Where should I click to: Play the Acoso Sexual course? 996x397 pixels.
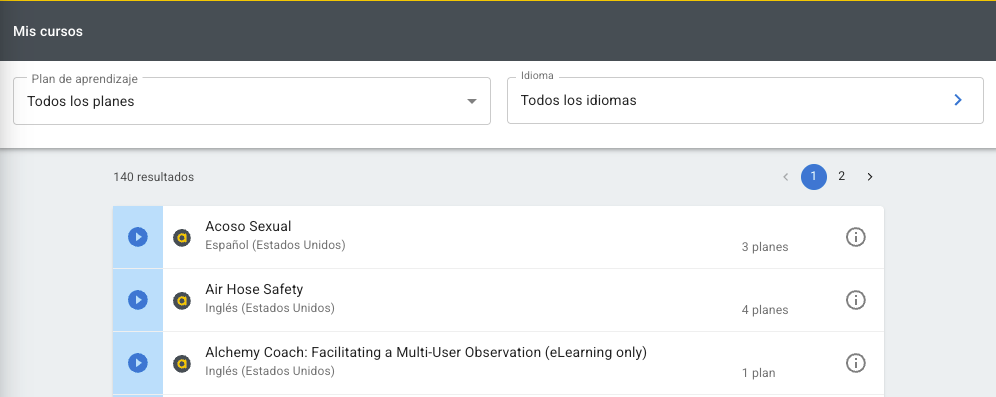(x=138, y=237)
